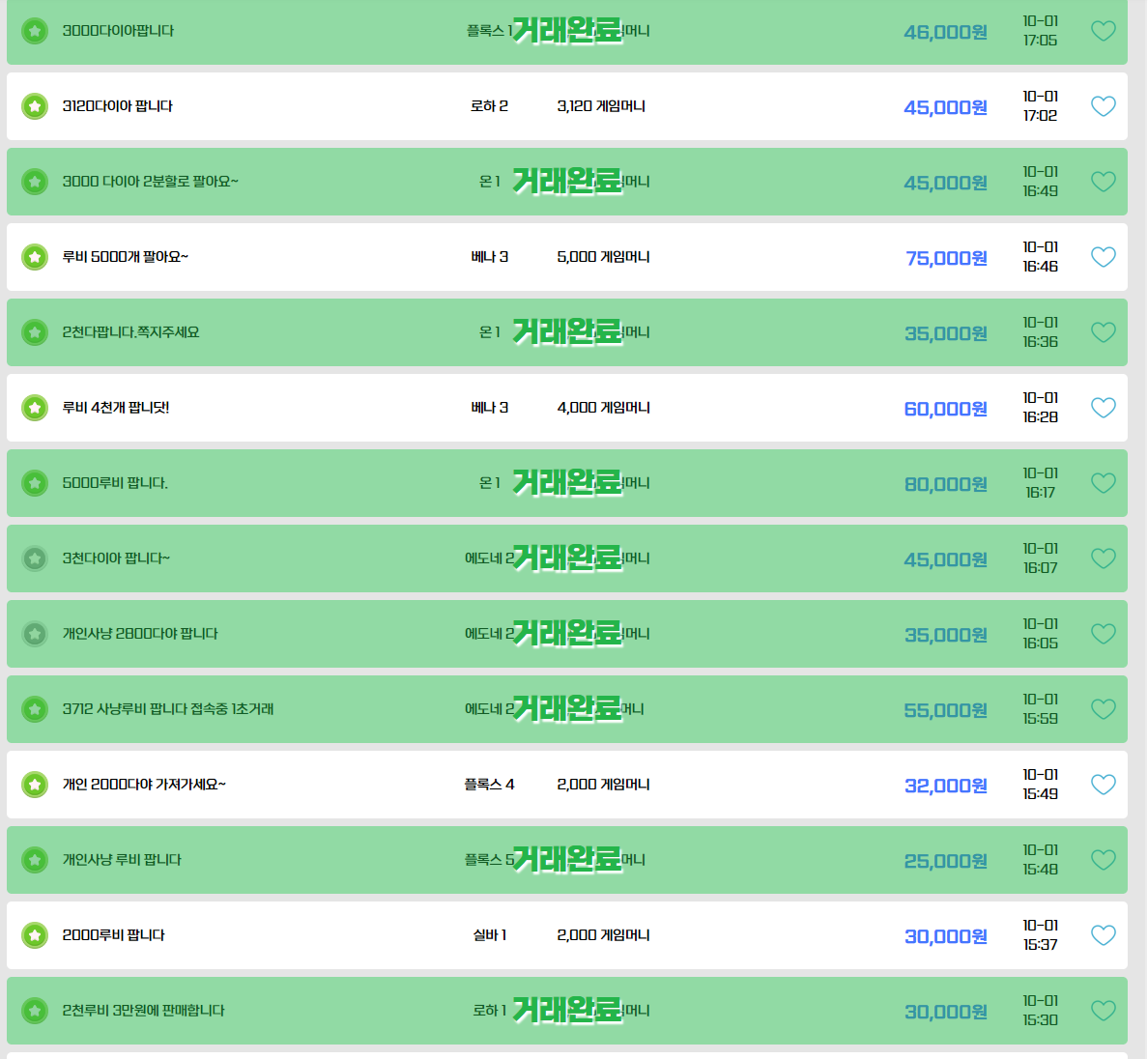Screen dimensions: 1148x1059
Task: Click the 실바 1 server label
Action: (489, 935)
